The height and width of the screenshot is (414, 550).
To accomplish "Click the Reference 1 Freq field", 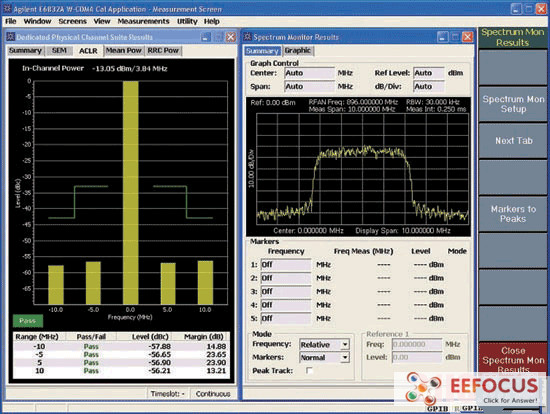I will (417, 345).
